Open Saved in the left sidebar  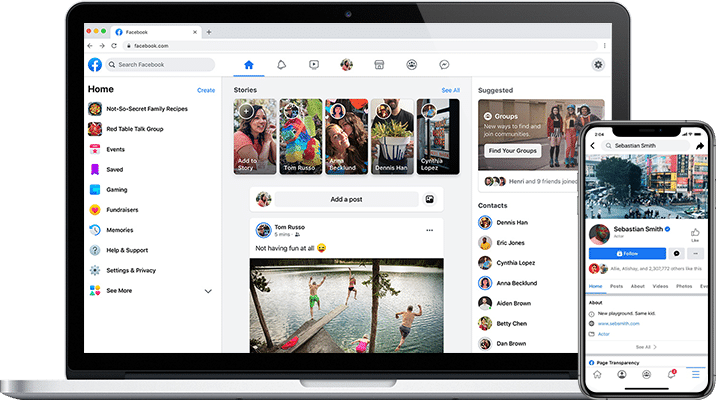pos(106,169)
